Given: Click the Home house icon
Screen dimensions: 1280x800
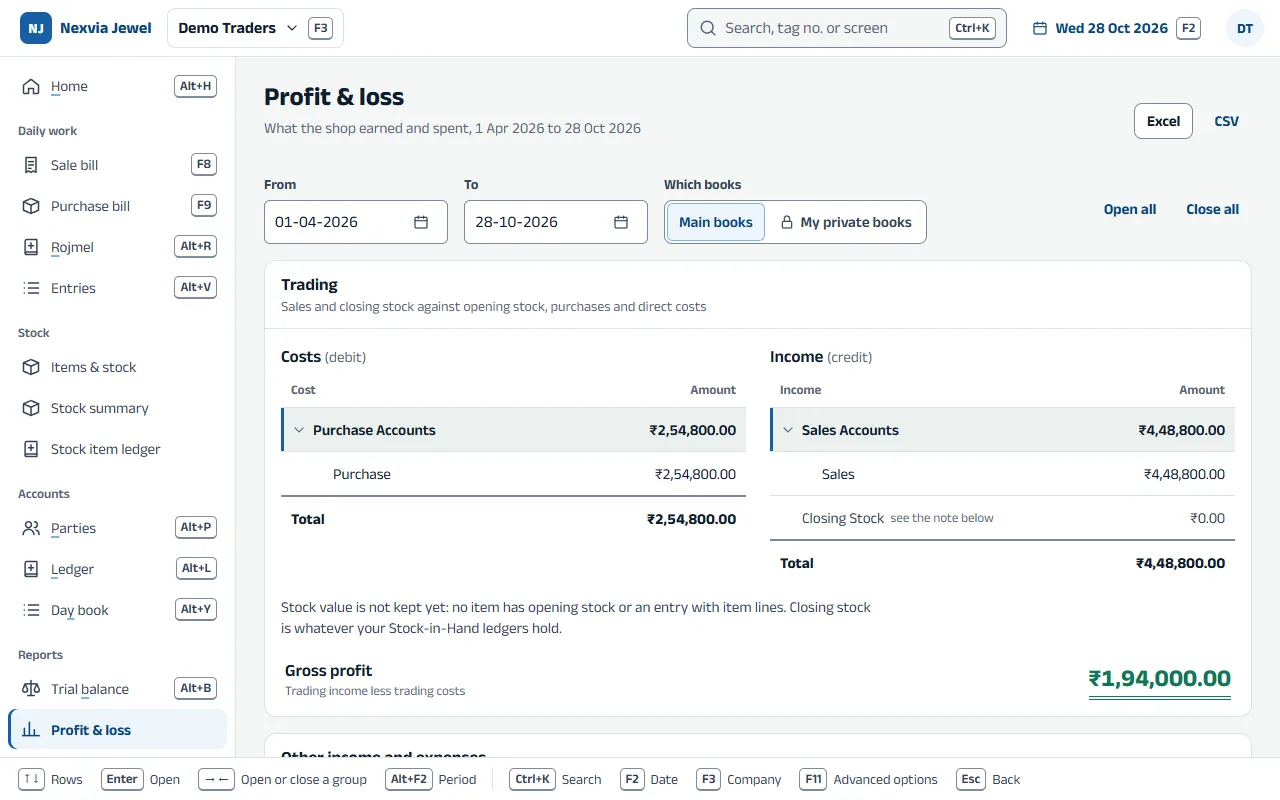Looking at the screenshot, I should (x=31, y=86).
